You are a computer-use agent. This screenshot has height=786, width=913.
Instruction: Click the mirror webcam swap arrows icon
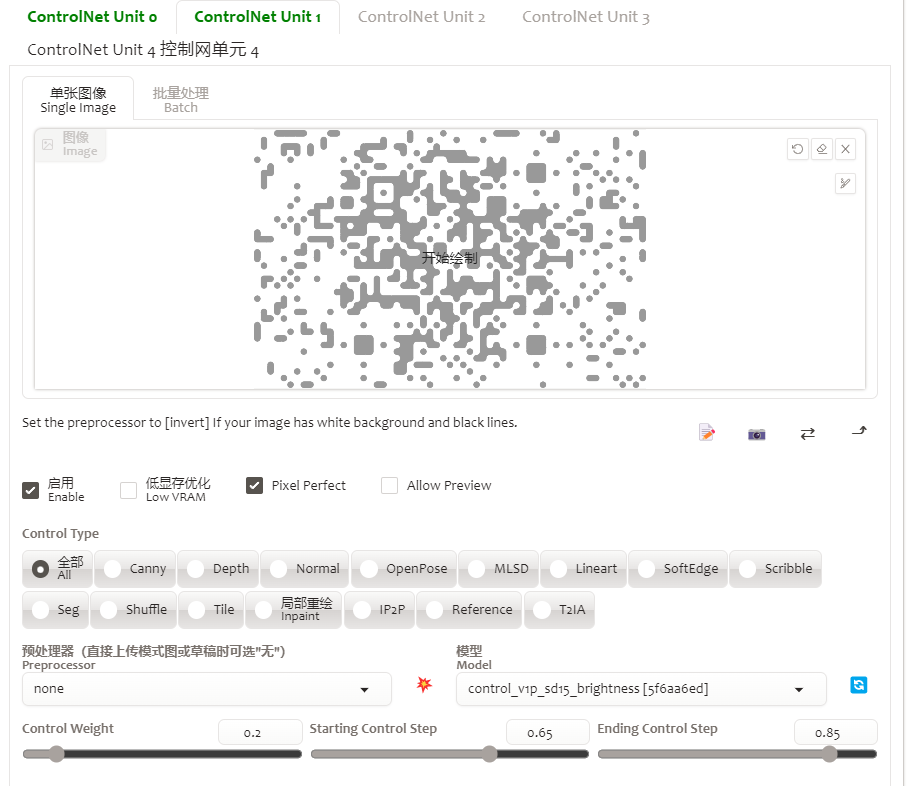pos(808,434)
